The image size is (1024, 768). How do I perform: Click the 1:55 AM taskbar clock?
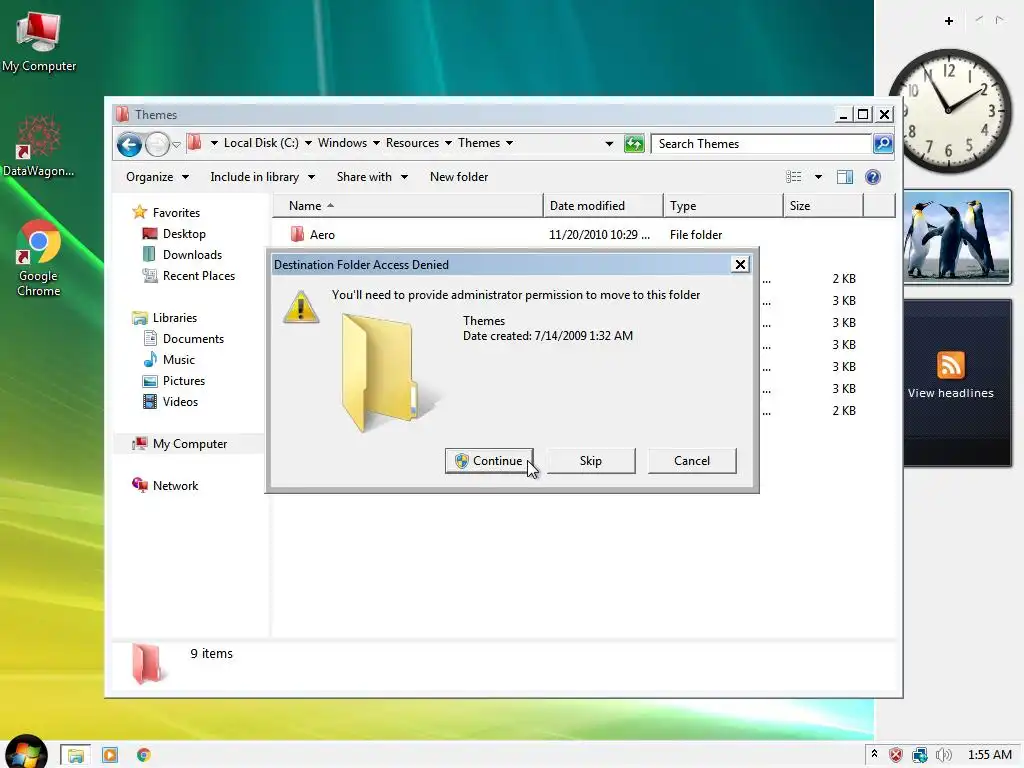pyautogui.click(x=989, y=755)
